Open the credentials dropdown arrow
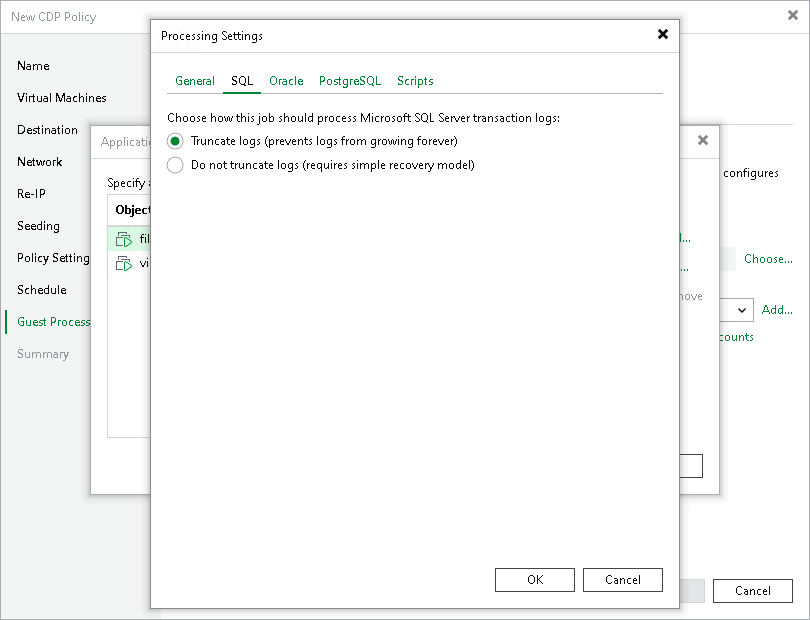The image size is (810, 620). (742, 310)
